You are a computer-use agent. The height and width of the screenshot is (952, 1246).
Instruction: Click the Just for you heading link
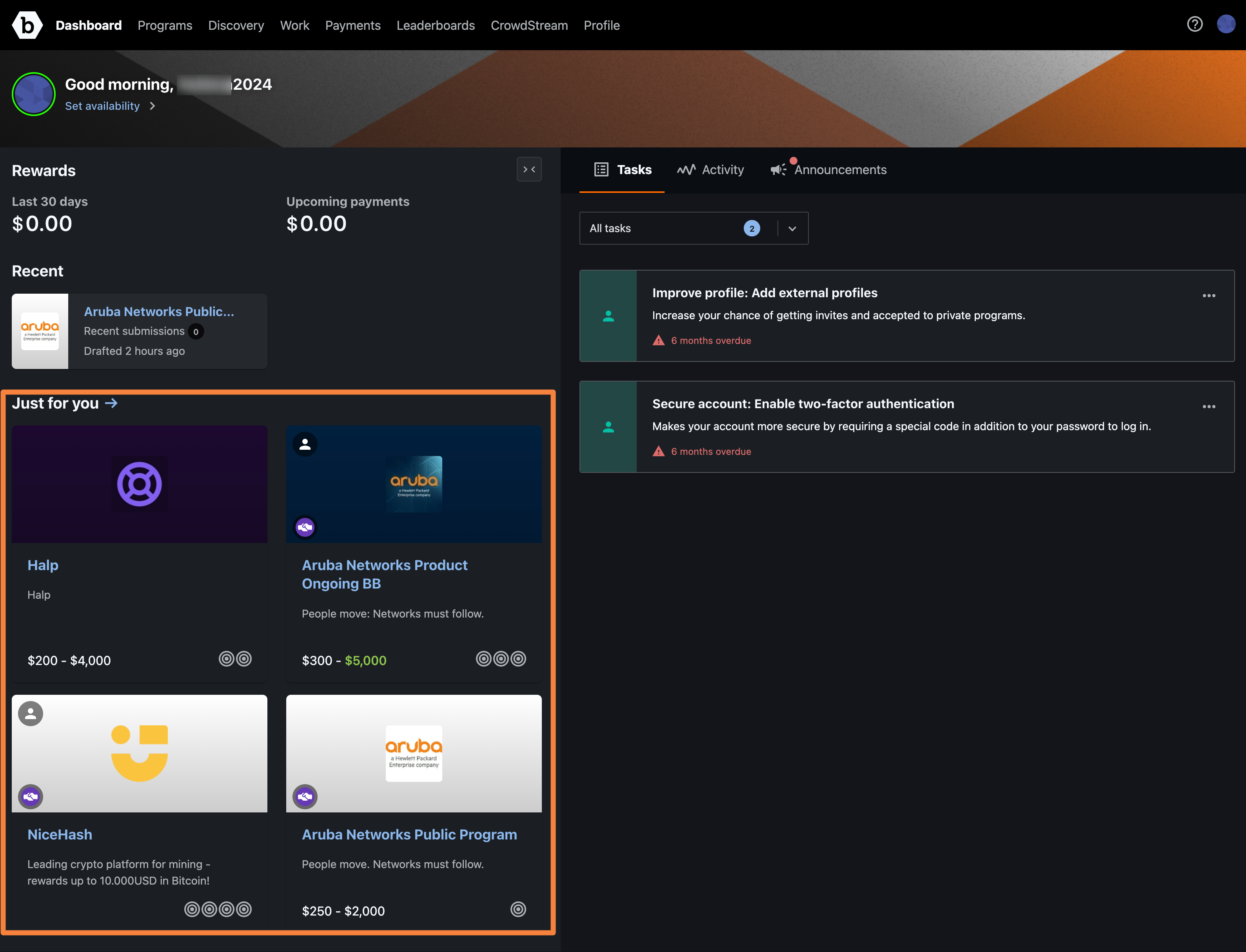click(x=56, y=403)
